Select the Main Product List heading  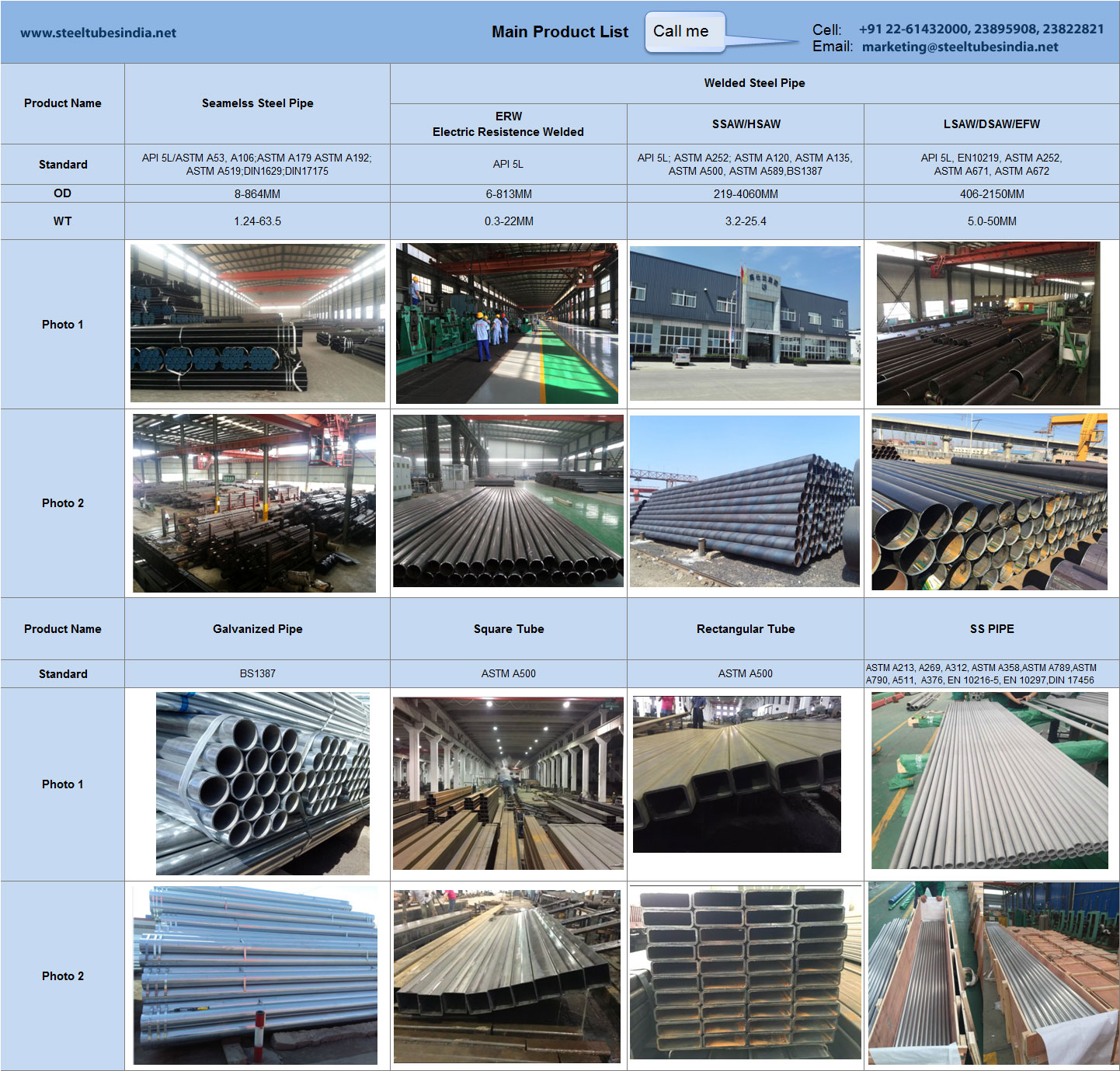point(560,32)
